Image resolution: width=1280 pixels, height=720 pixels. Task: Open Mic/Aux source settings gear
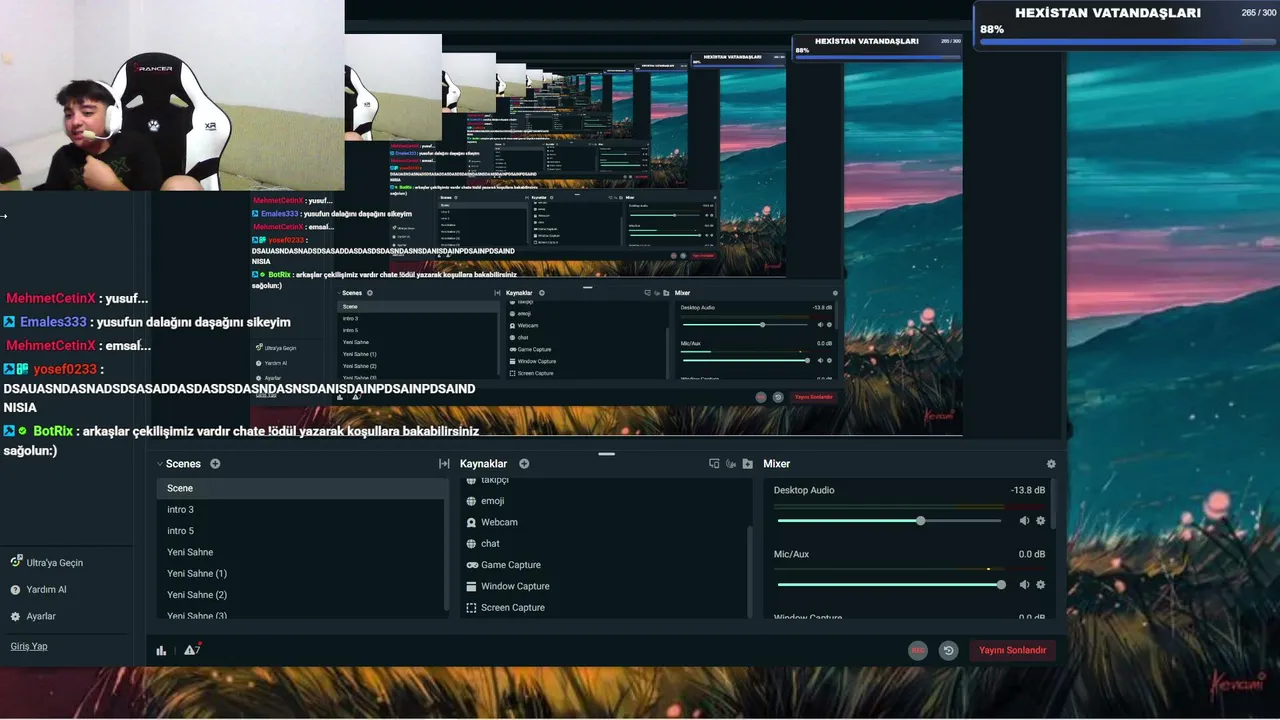point(1040,585)
